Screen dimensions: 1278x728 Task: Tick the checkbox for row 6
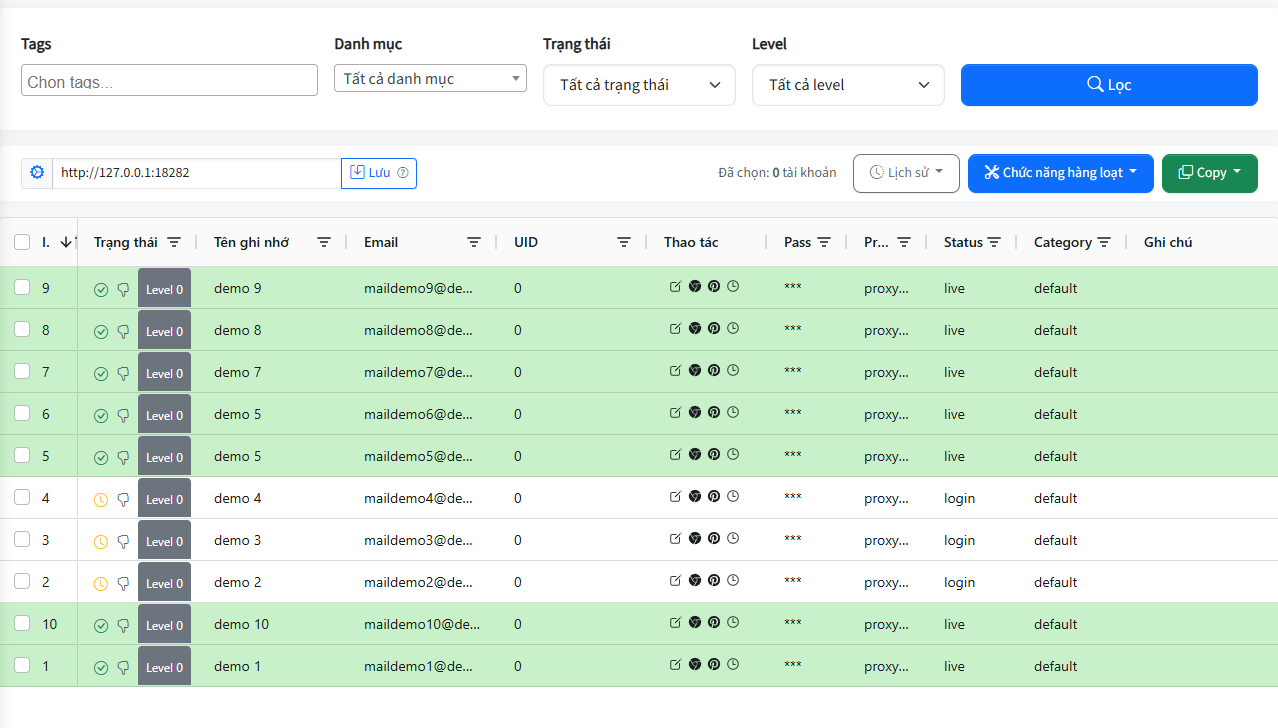tap(22, 414)
